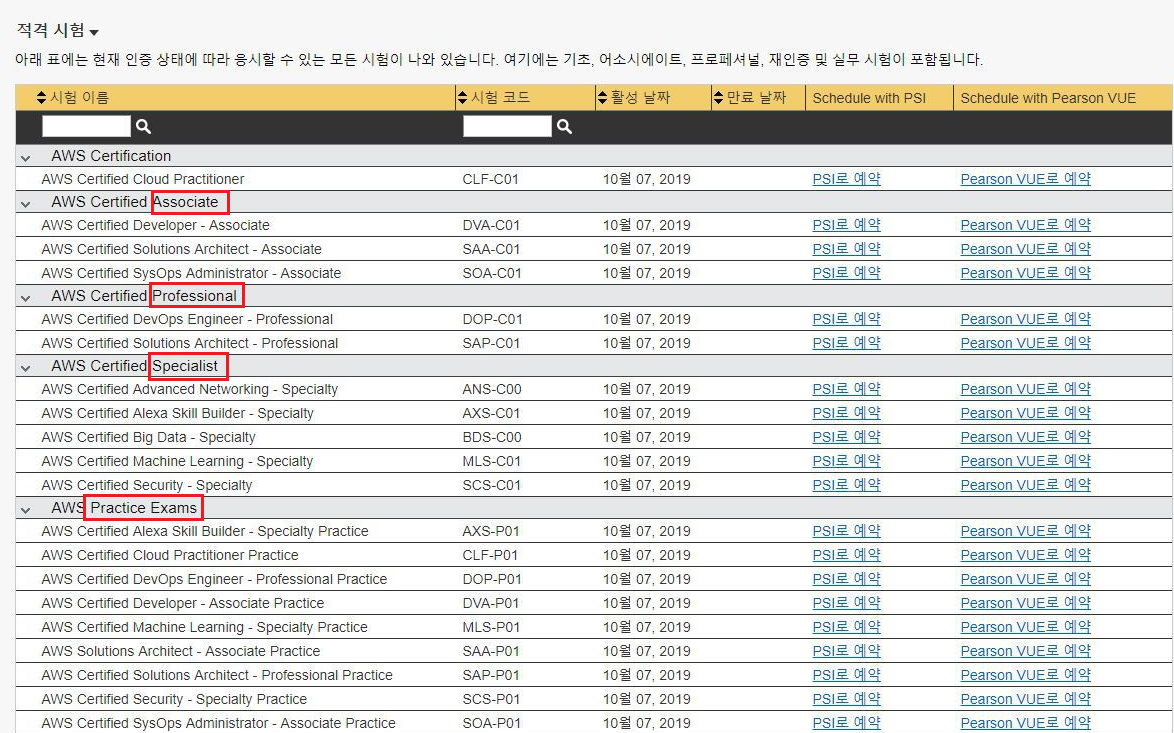Viewport: 1174px width, 733px height.
Task: Open PSI booking for Cloud Practitioner CLF-C01
Action: click(846, 179)
